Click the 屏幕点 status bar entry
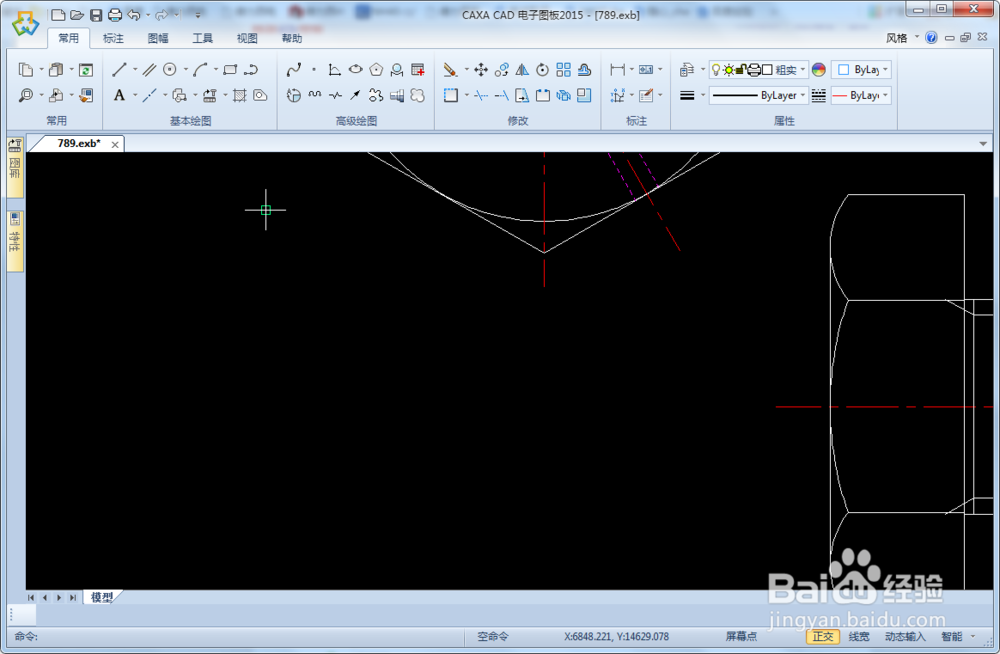Viewport: 1000px width, 654px height. tap(740, 636)
